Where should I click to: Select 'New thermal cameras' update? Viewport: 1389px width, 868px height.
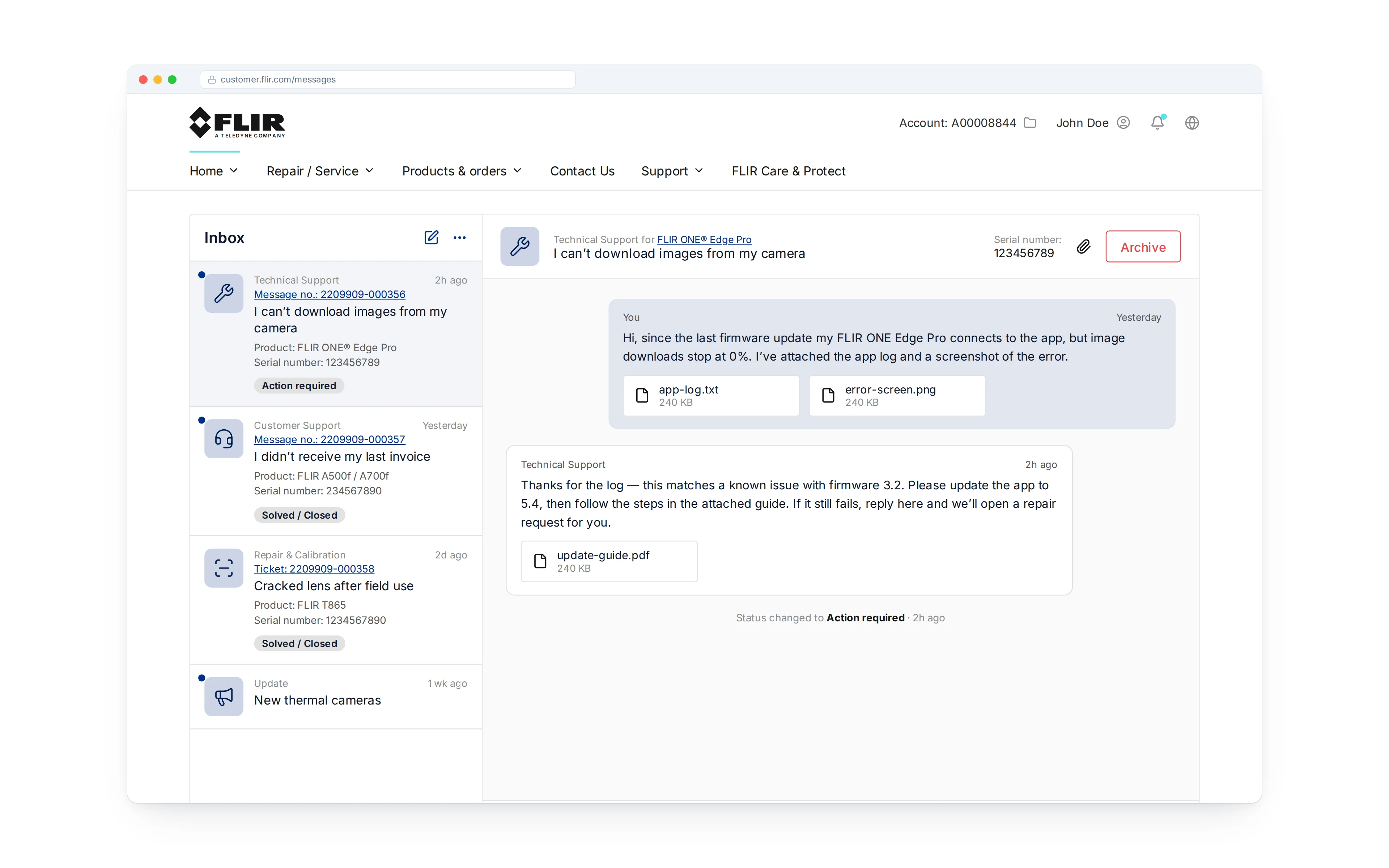(336, 697)
